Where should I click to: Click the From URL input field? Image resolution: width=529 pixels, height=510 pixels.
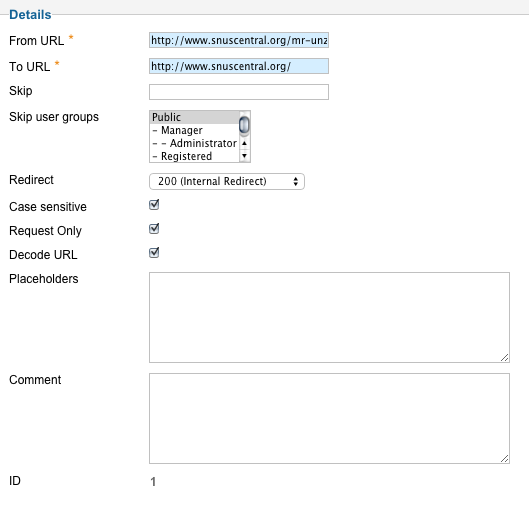(x=239, y=40)
